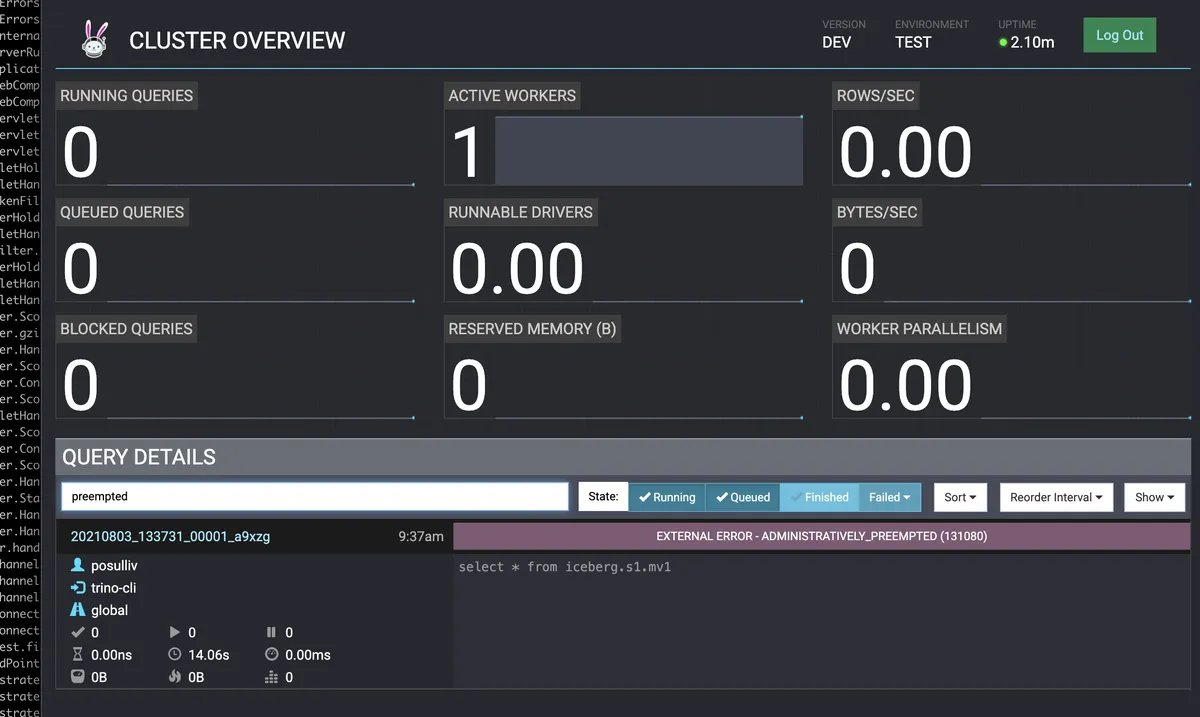Click the version value DEV
The width and height of the screenshot is (1200, 717).
(x=837, y=43)
